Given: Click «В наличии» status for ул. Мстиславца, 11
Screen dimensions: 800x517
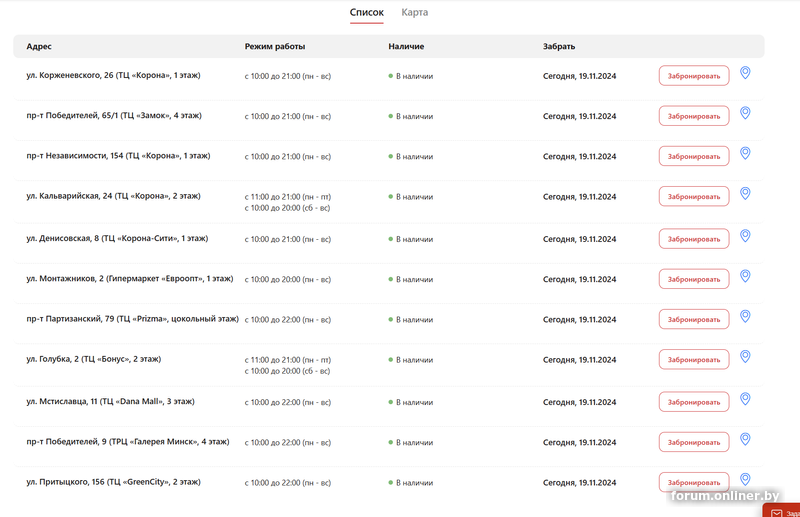Looking at the screenshot, I should coord(411,403).
